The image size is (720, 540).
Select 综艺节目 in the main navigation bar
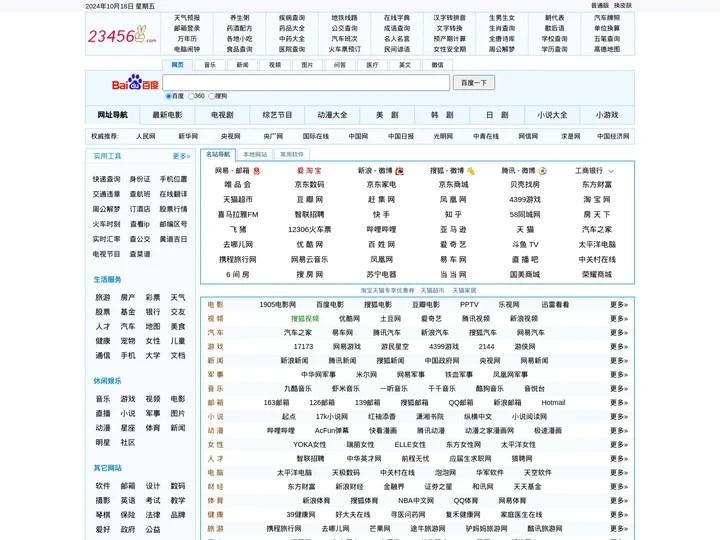pyautogui.click(x=277, y=115)
